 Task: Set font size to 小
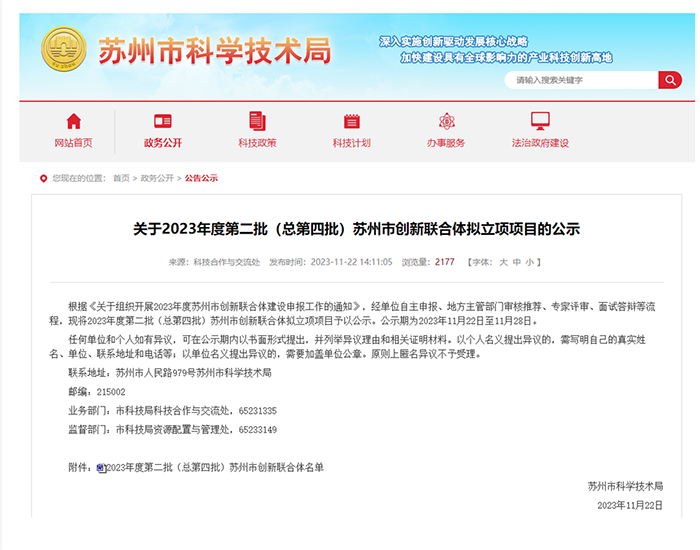[529, 262]
